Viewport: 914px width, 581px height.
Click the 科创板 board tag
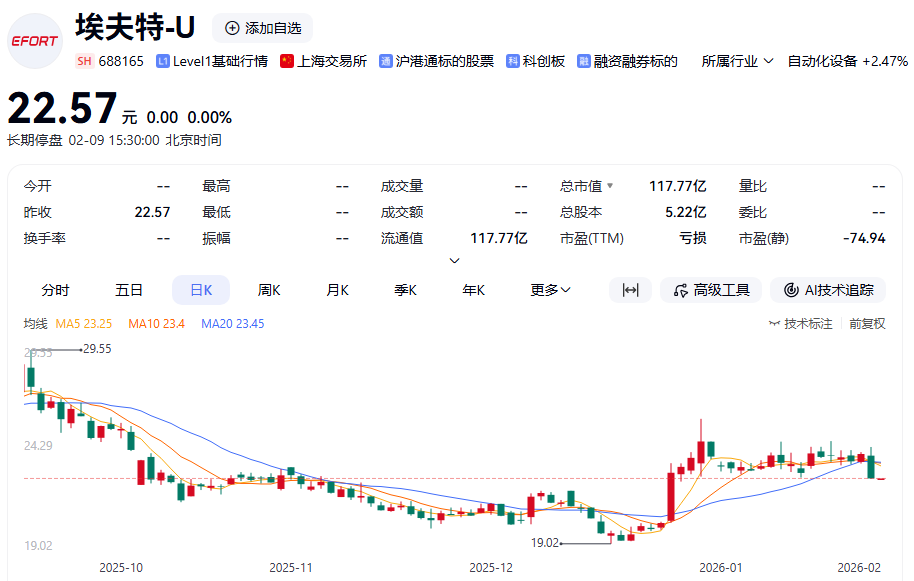tap(536, 61)
